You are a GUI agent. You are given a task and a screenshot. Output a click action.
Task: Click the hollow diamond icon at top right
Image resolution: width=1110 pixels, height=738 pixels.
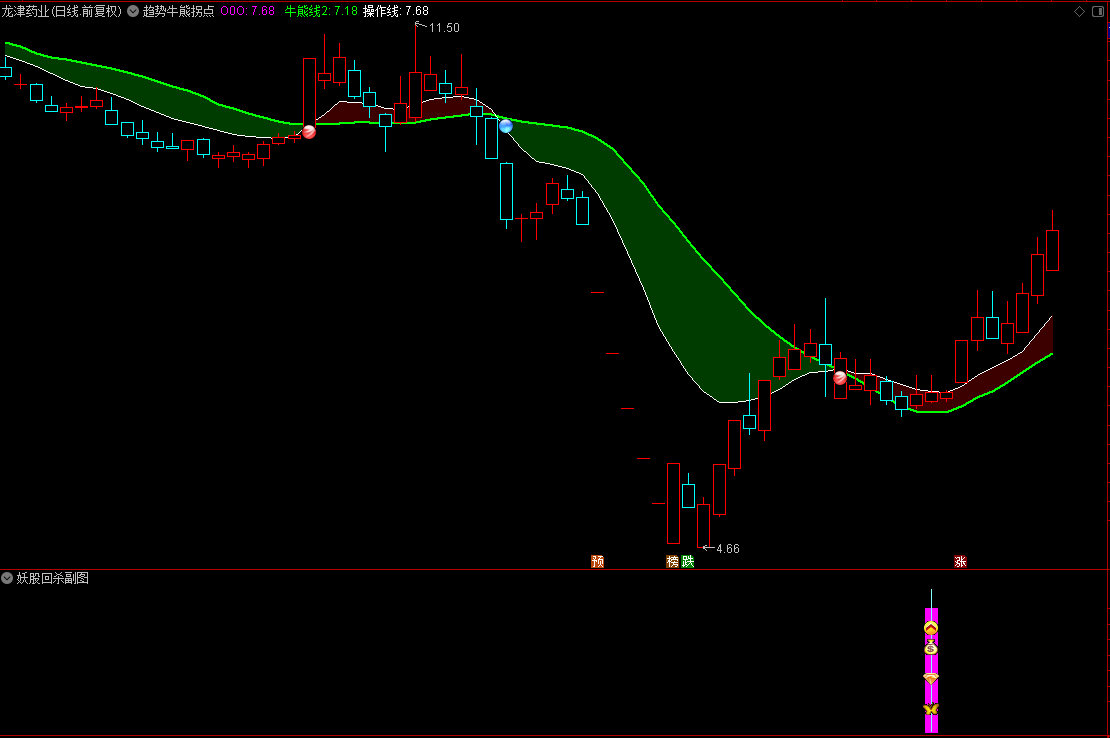tap(1080, 11)
